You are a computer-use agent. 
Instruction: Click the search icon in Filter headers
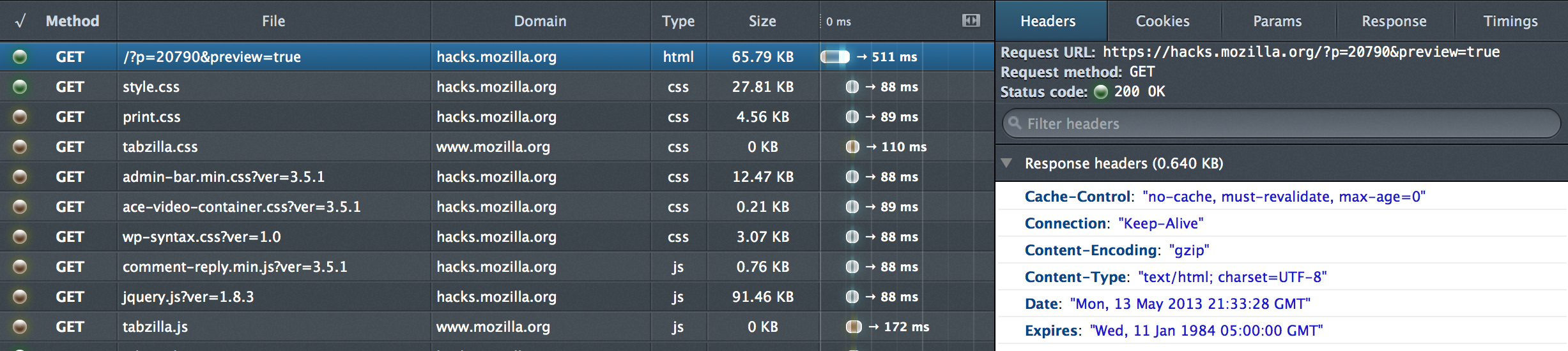[x=1015, y=123]
